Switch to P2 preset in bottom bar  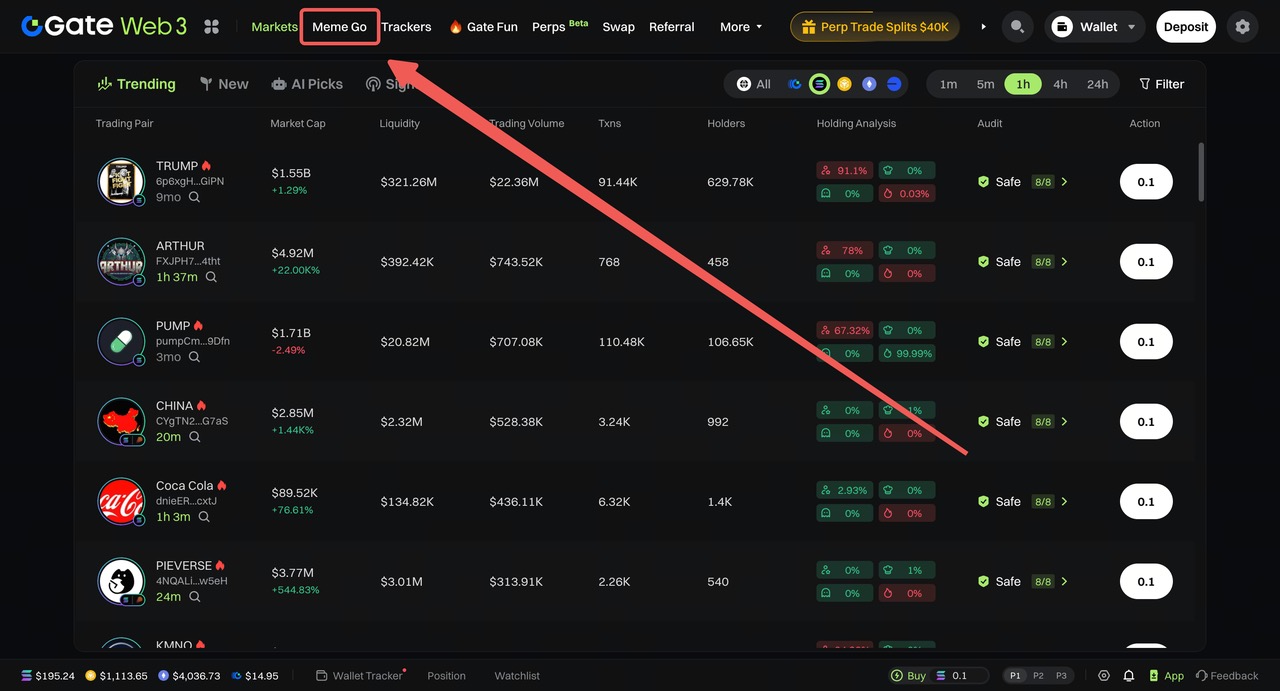(x=1038, y=676)
